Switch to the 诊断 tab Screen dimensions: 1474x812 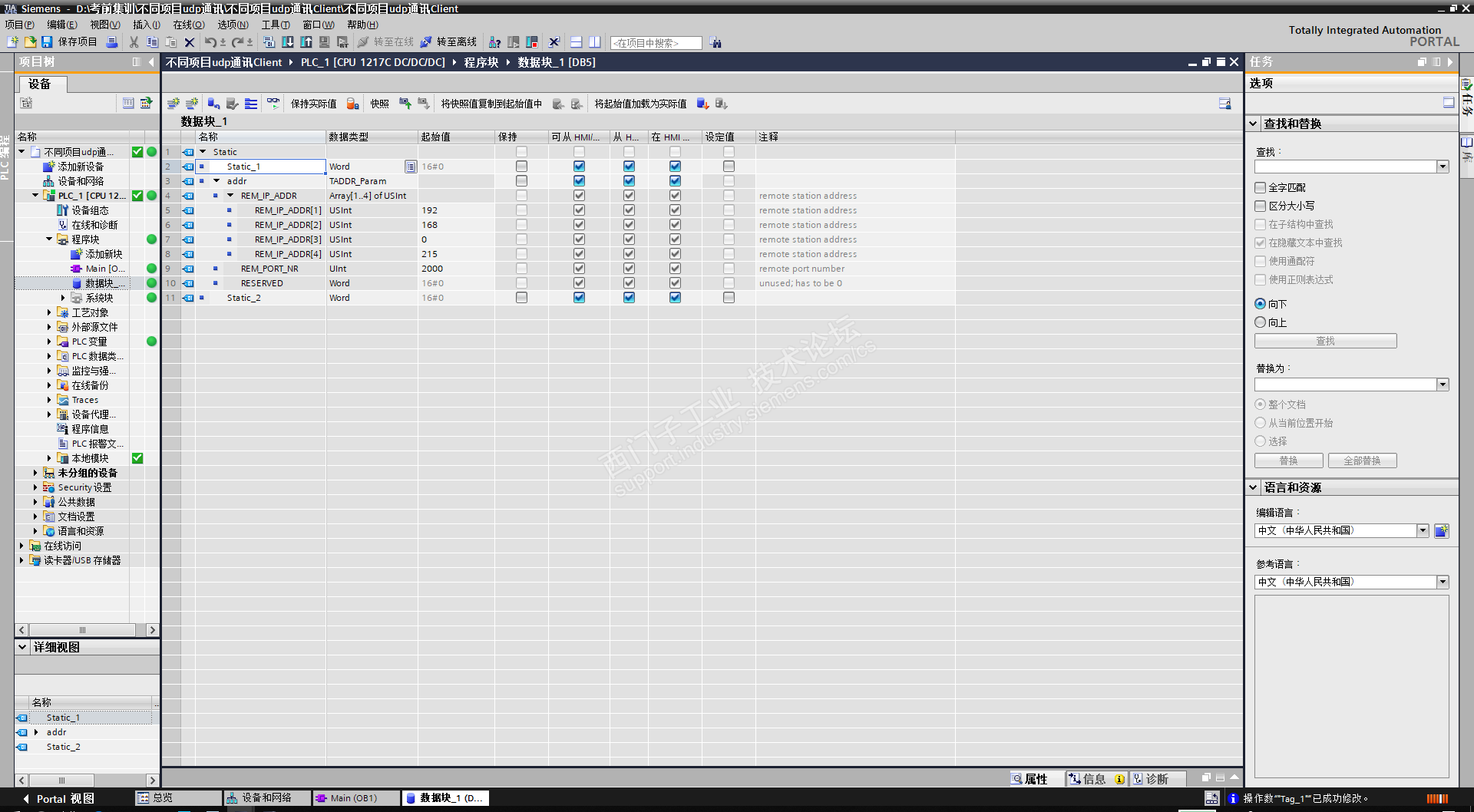1157,779
